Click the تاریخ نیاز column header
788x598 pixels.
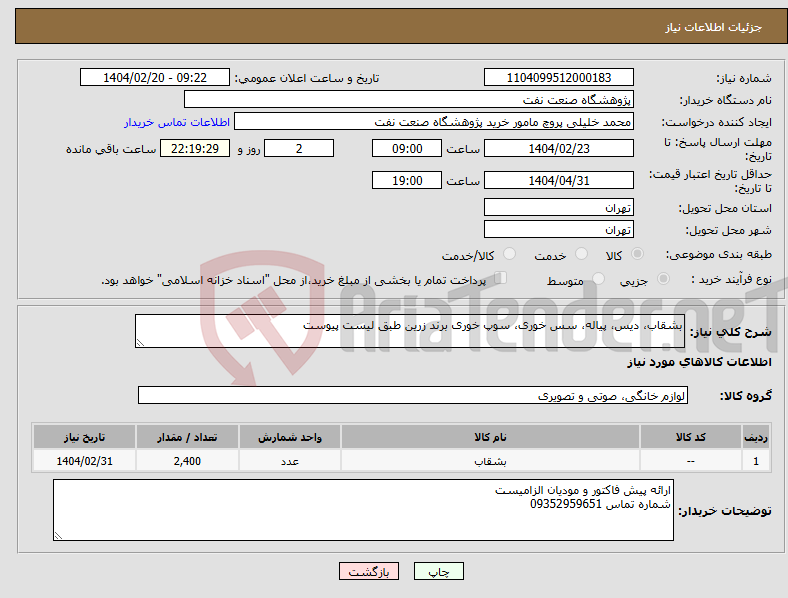click(x=84, y=437)
